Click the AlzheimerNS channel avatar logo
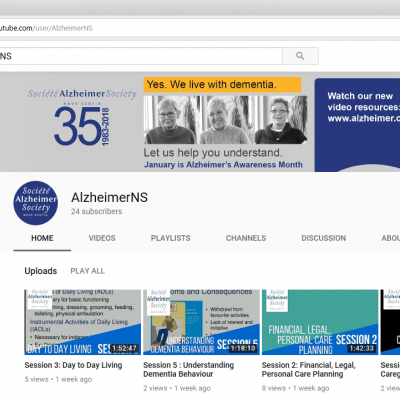The width and height of the screenshot is (400, 400). click(36, 203)
